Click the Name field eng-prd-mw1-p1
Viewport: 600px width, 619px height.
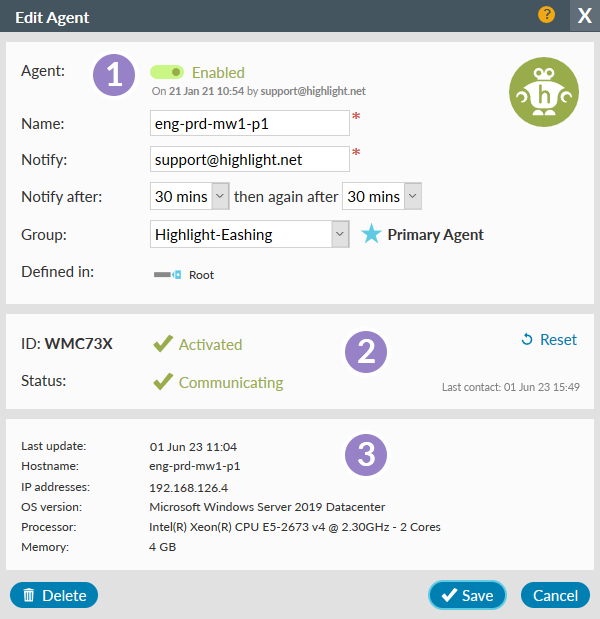point(250,124)
